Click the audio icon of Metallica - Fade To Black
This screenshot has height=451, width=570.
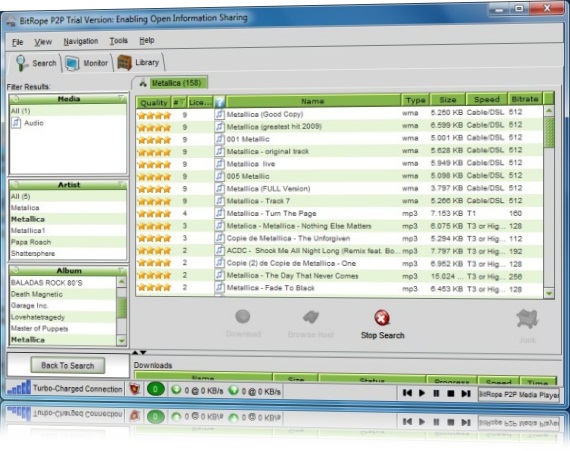click(x=220, y=287)
